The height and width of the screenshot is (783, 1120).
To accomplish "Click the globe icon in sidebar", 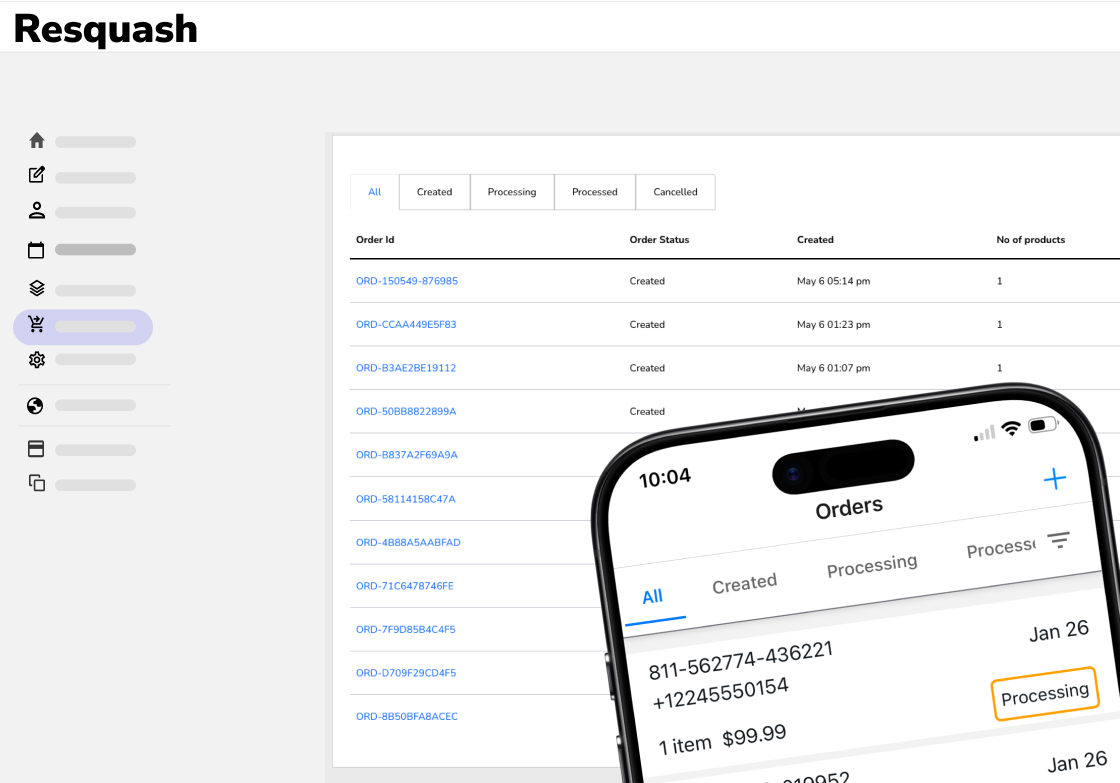I will [x=35, y=406].
